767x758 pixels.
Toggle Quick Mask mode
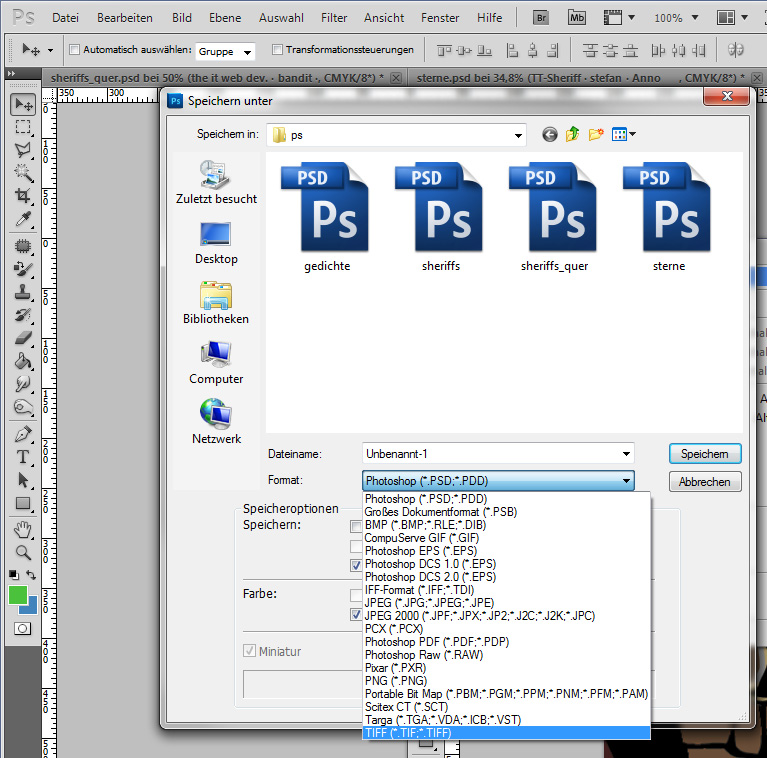[x=22, y=628]
